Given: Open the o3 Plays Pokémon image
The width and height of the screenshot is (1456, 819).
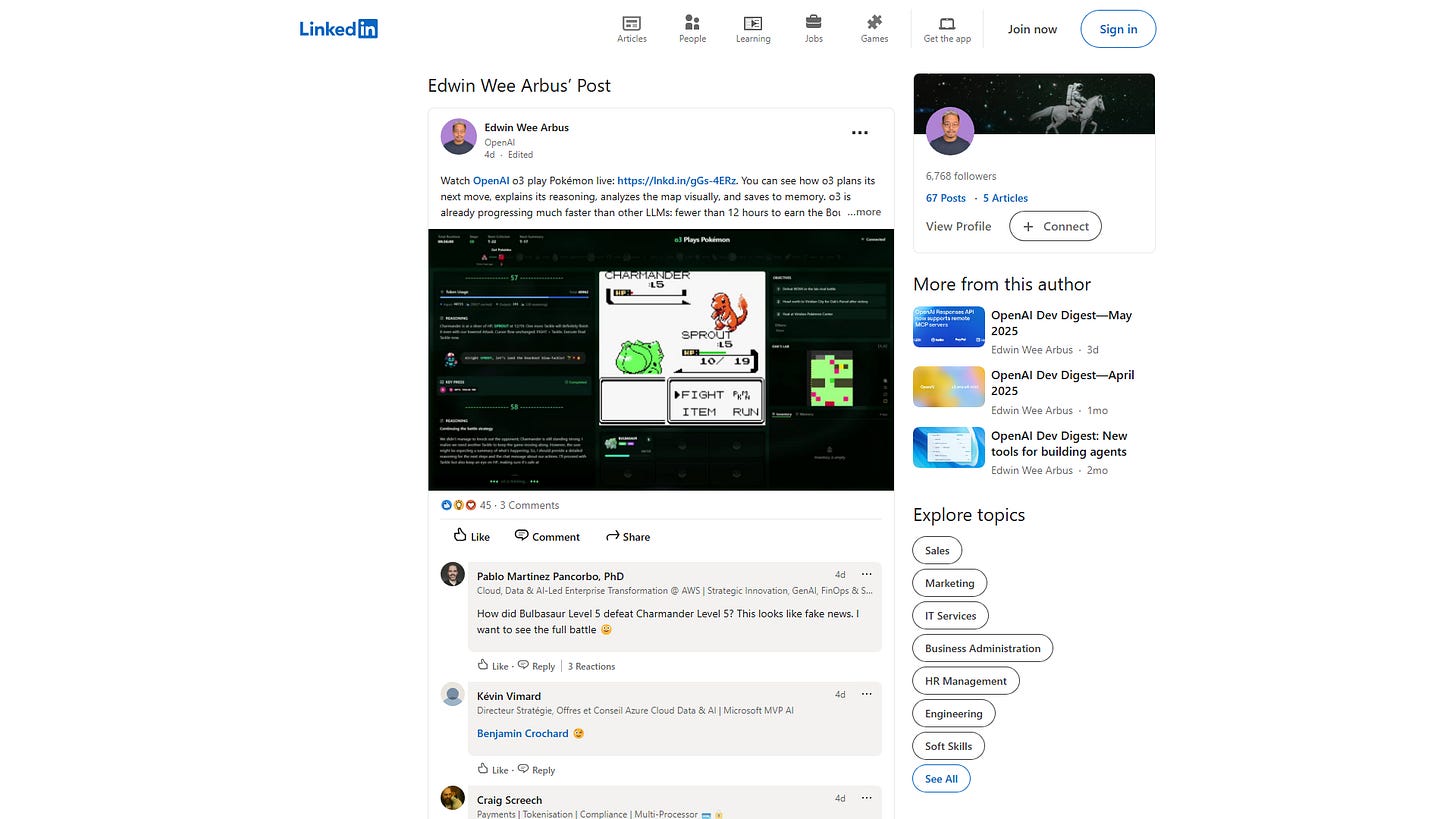Looking at the screenshot, I should [661, 360].
